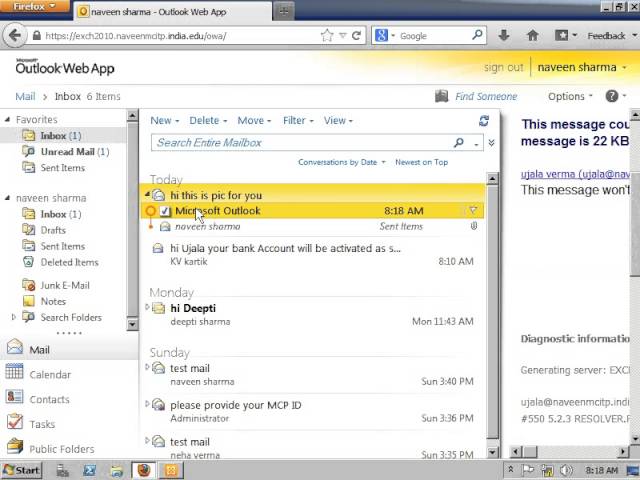Go to the Firefox home page icon
The width and height of the screenshot is (640, 480).
532,36
